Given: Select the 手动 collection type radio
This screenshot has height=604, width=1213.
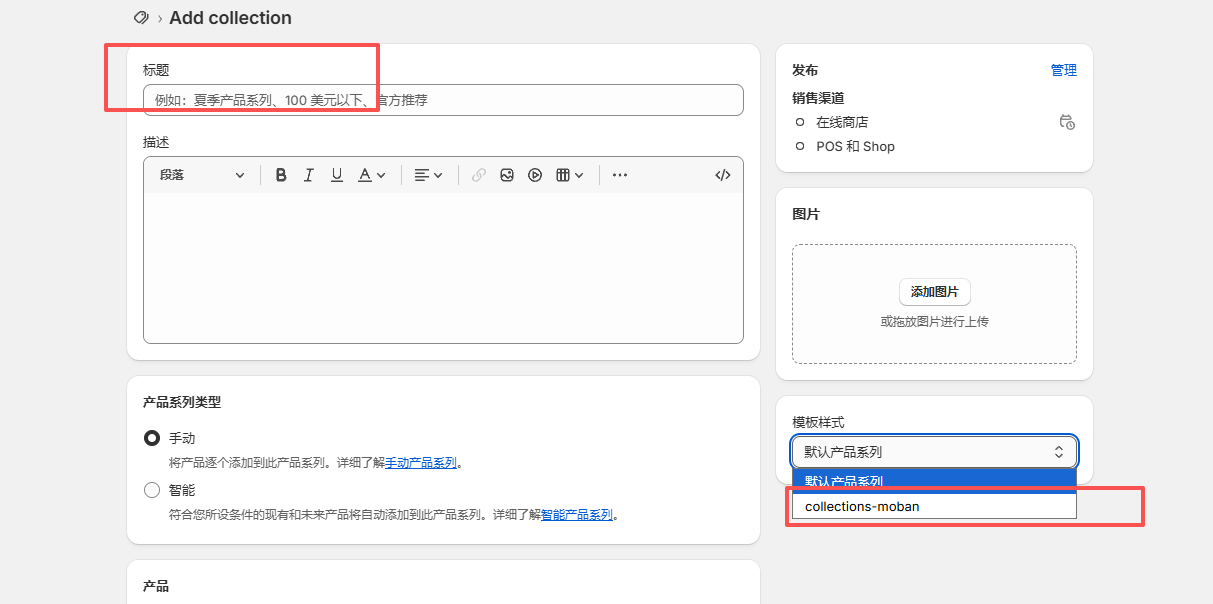Looking at the screenshot, I should click(x=152, y=438).
